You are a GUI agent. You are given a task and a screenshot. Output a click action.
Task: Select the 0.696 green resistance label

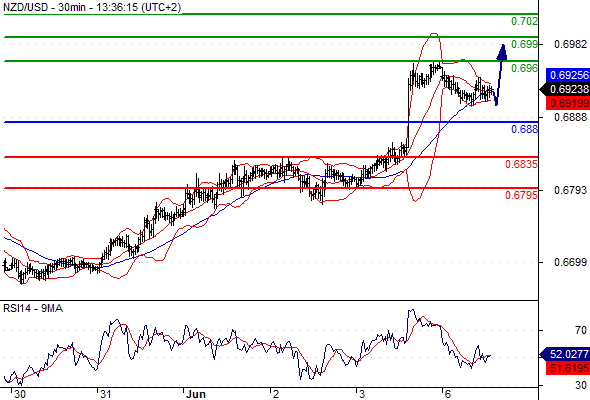click(524, 68)
